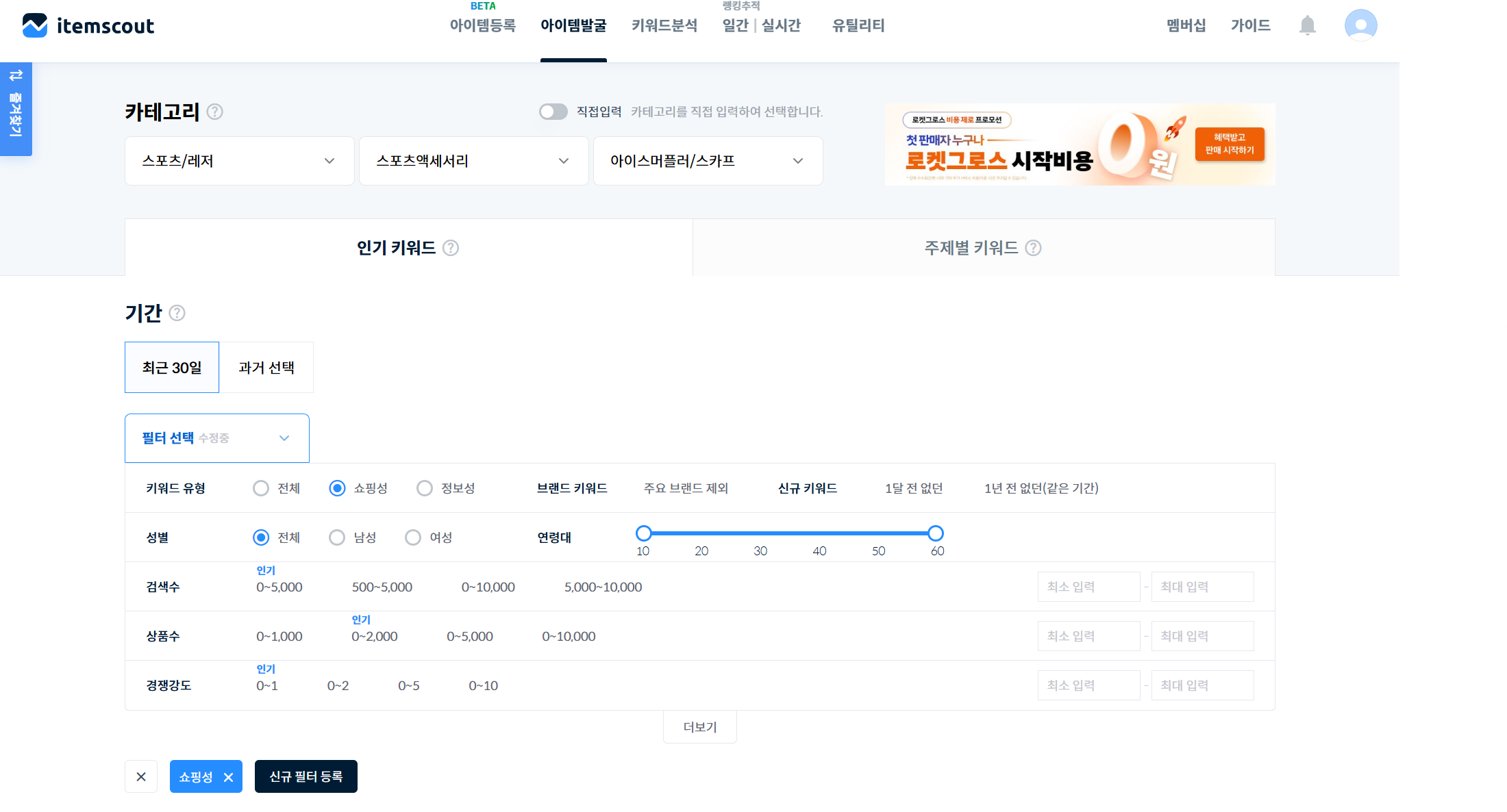Viewport: 1507px width, 812px height.
Task: Open the user profile avatar
Action: coord(1360,25)
